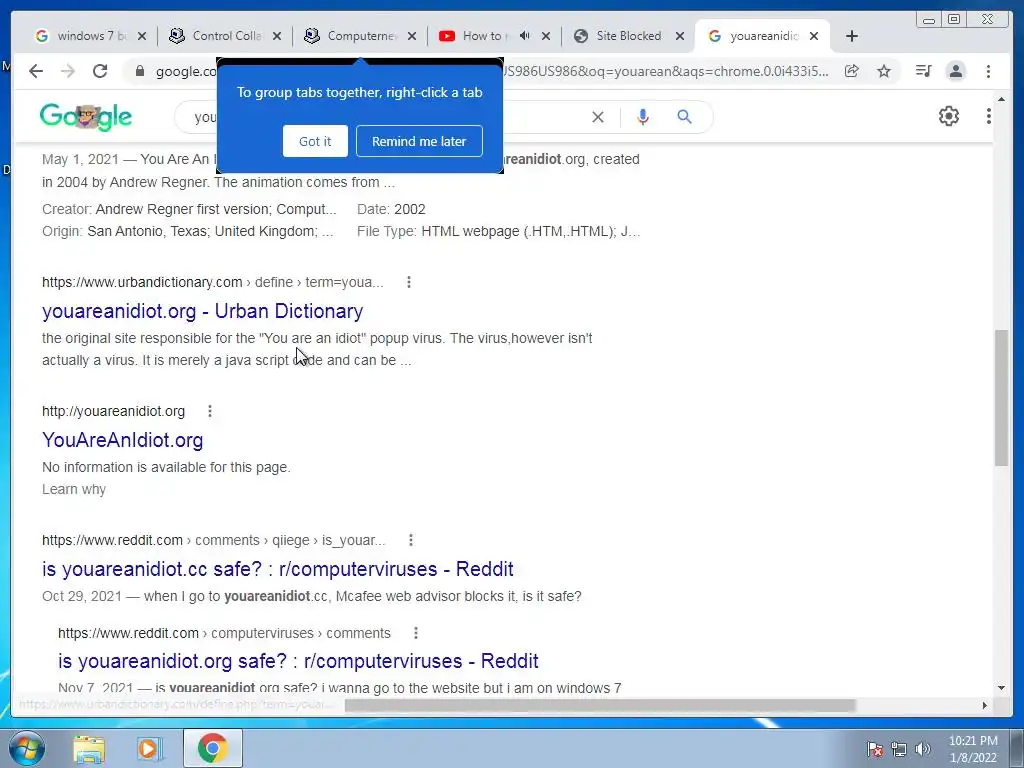Open is youareanidiot.cc safe? Reddit result
The width and height of the screenshot is (1024, 768).
278,569
